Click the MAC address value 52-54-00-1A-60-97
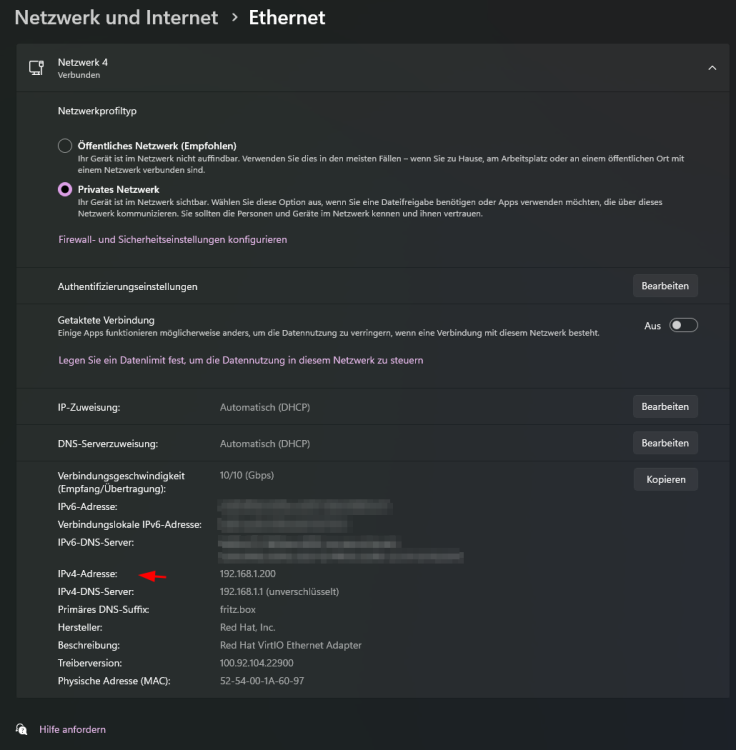736x750 pixels. point(262,681)
